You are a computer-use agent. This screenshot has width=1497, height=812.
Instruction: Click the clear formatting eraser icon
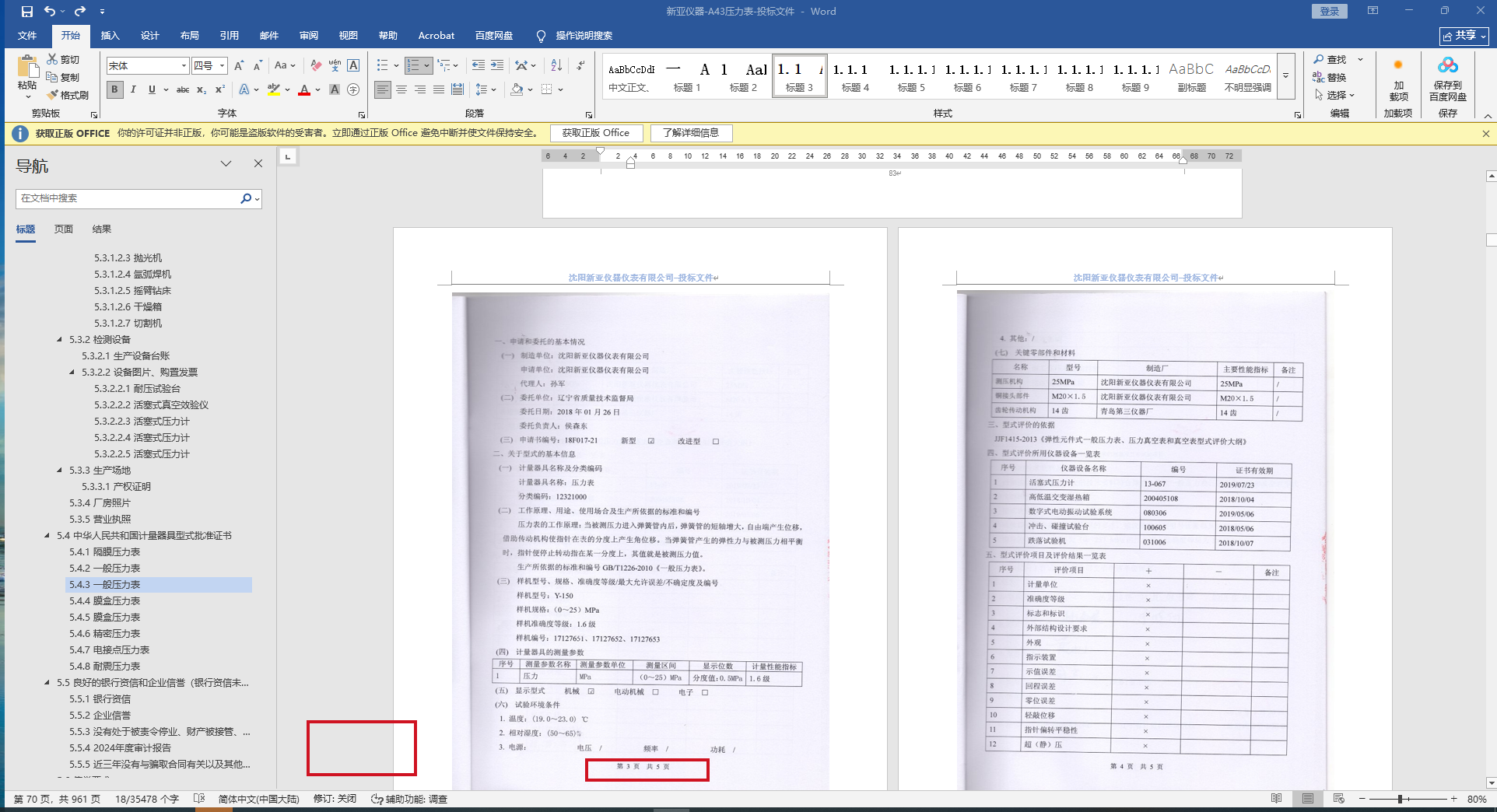click(x=316, y=66)
